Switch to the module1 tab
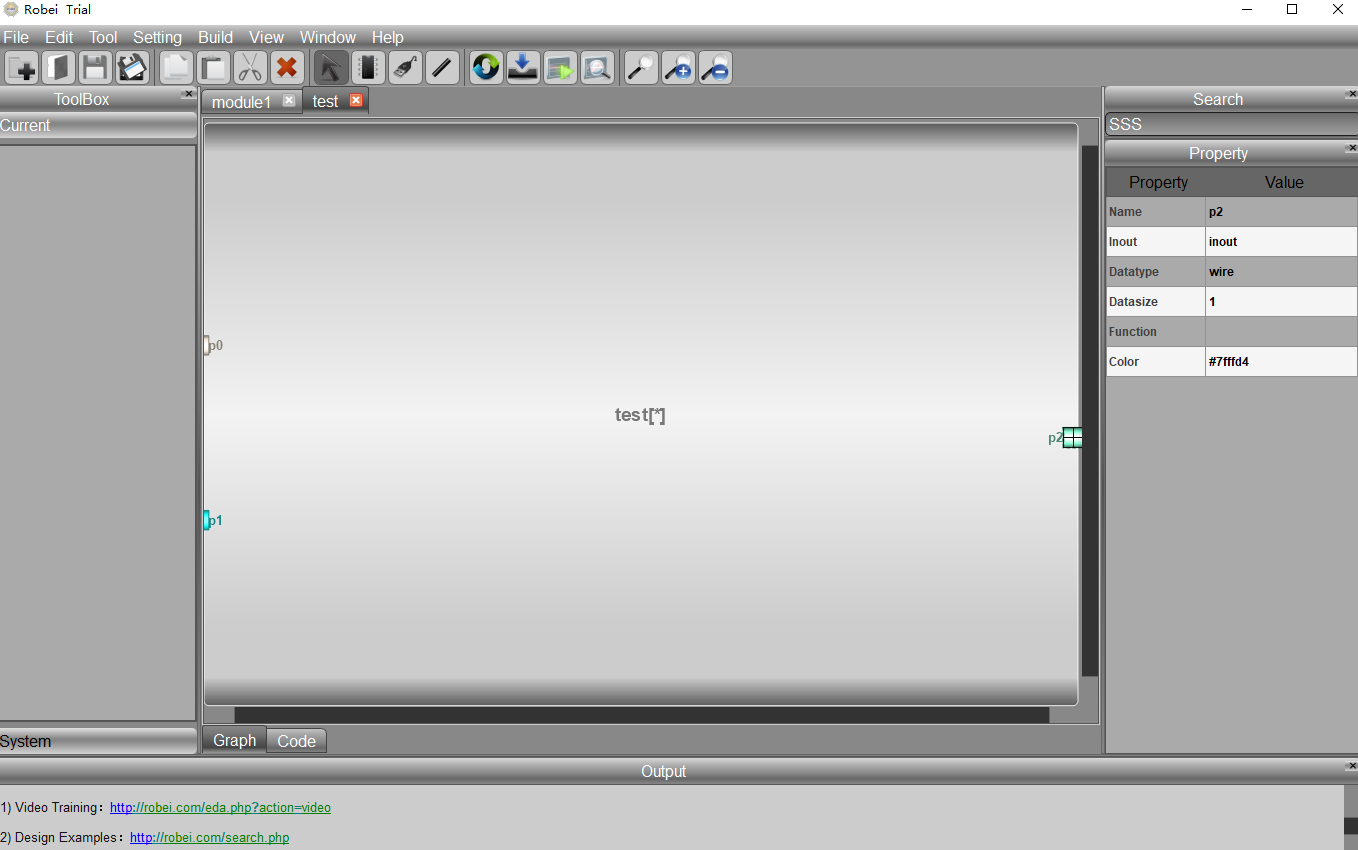 click(241, 102)
